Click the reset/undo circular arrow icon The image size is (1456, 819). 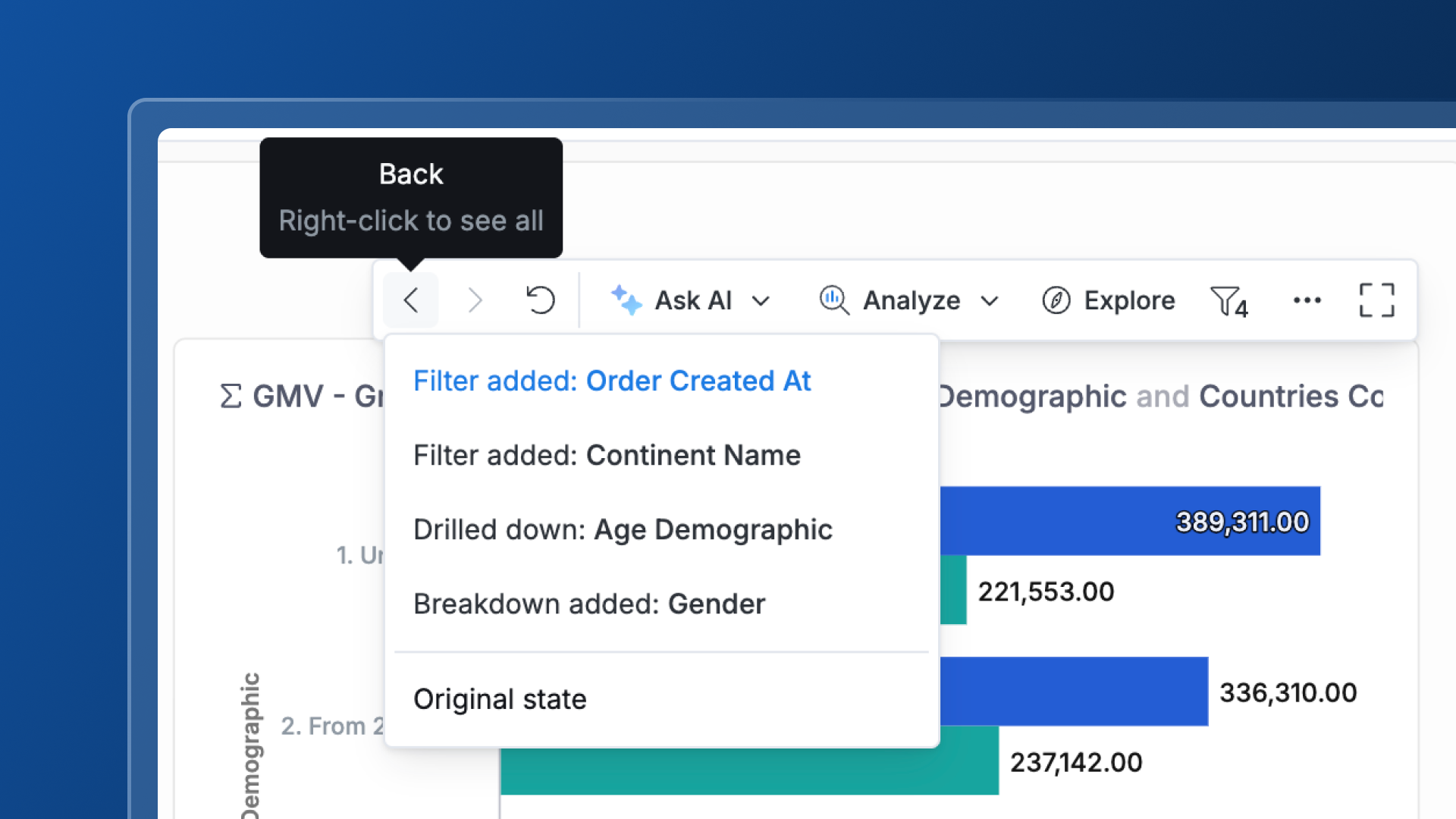tap(540, 300)
